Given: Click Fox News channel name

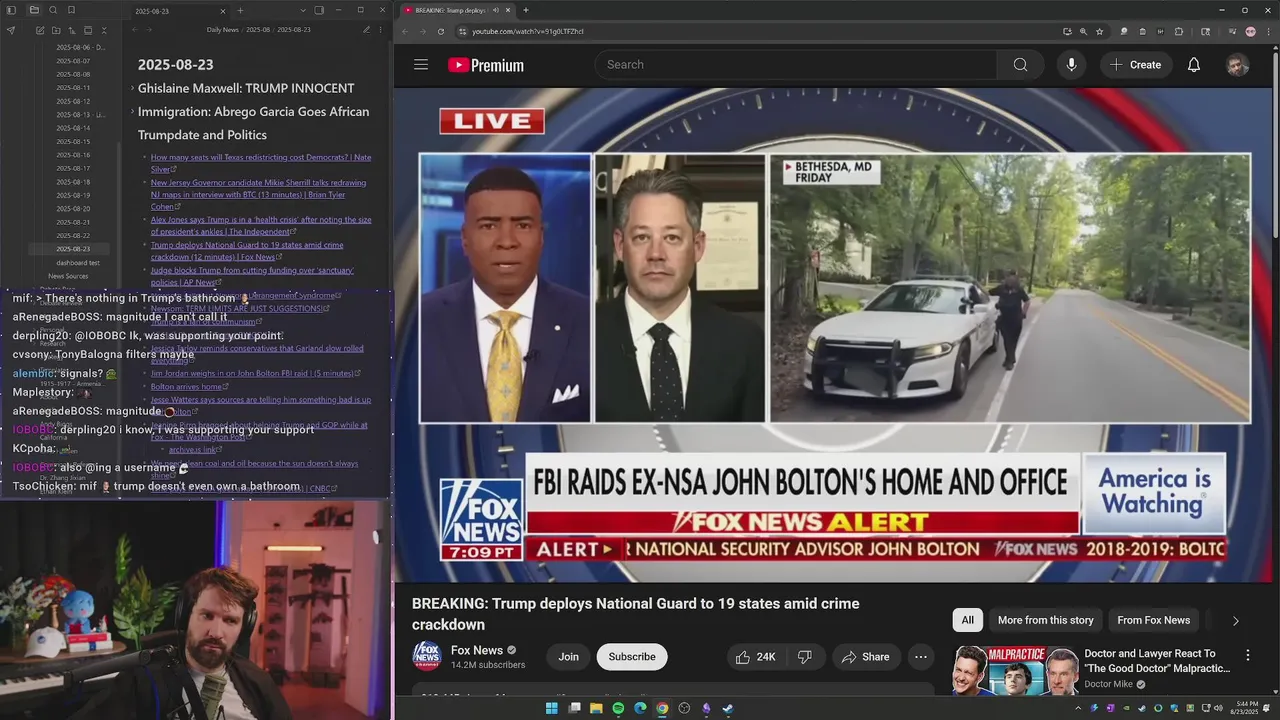Looking at the screenshot, I should pyautogui.click(x=477, y=650).
